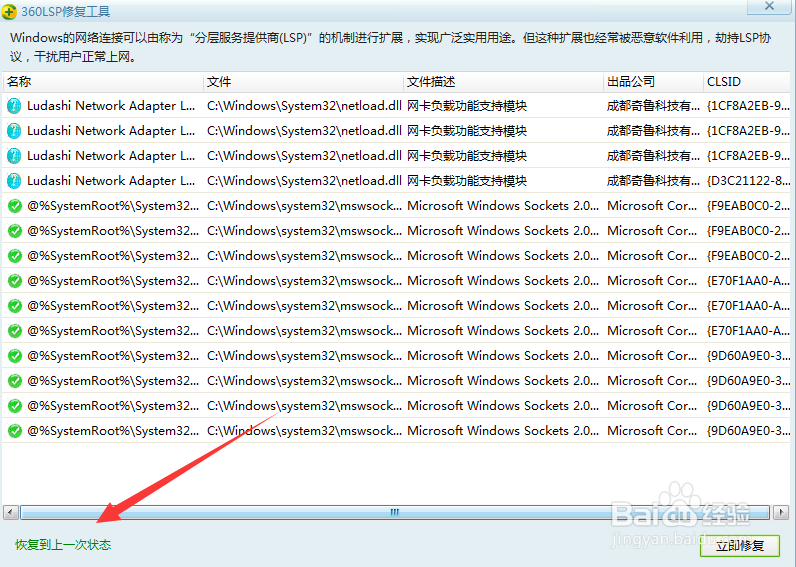796x567 pixels.
Task: Select the Ludashi name cell in the {D3C21122-8 row
Action: [111, 181]
